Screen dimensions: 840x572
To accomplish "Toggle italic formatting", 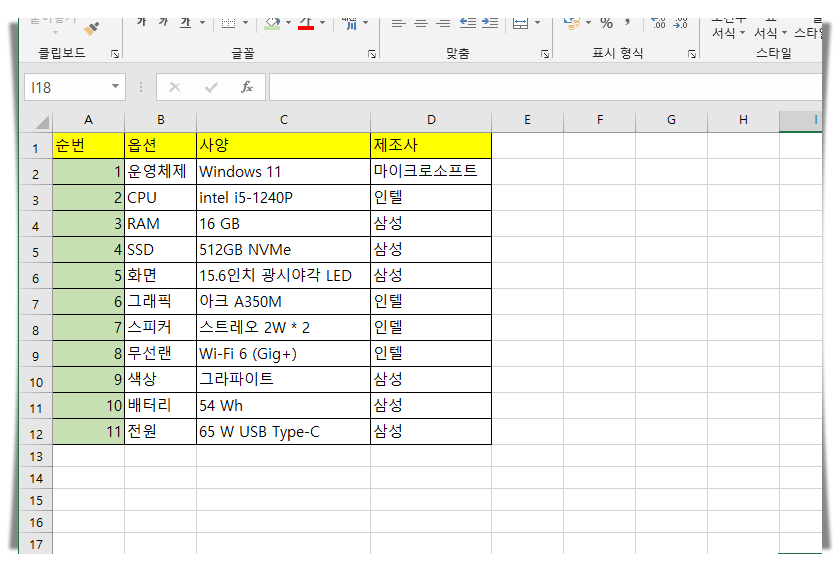I will pyautogui.click(x=163, y=22).
